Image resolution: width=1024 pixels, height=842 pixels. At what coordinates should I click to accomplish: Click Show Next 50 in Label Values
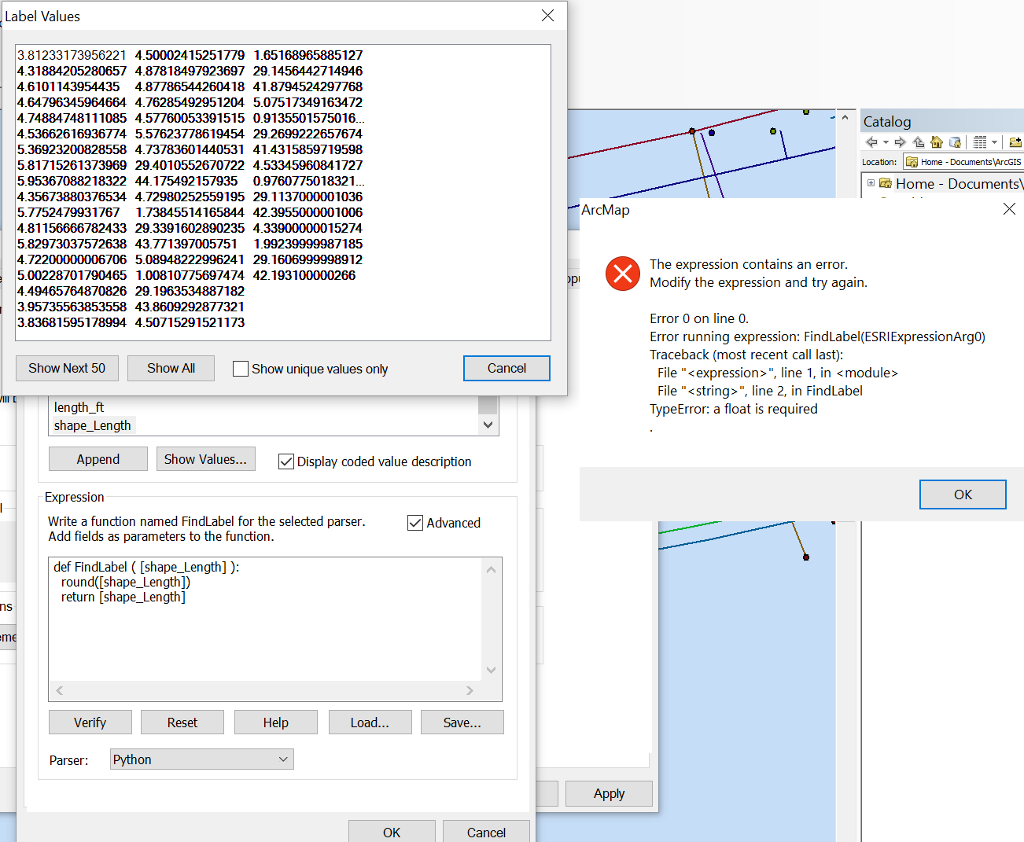[x=67, y=368]
